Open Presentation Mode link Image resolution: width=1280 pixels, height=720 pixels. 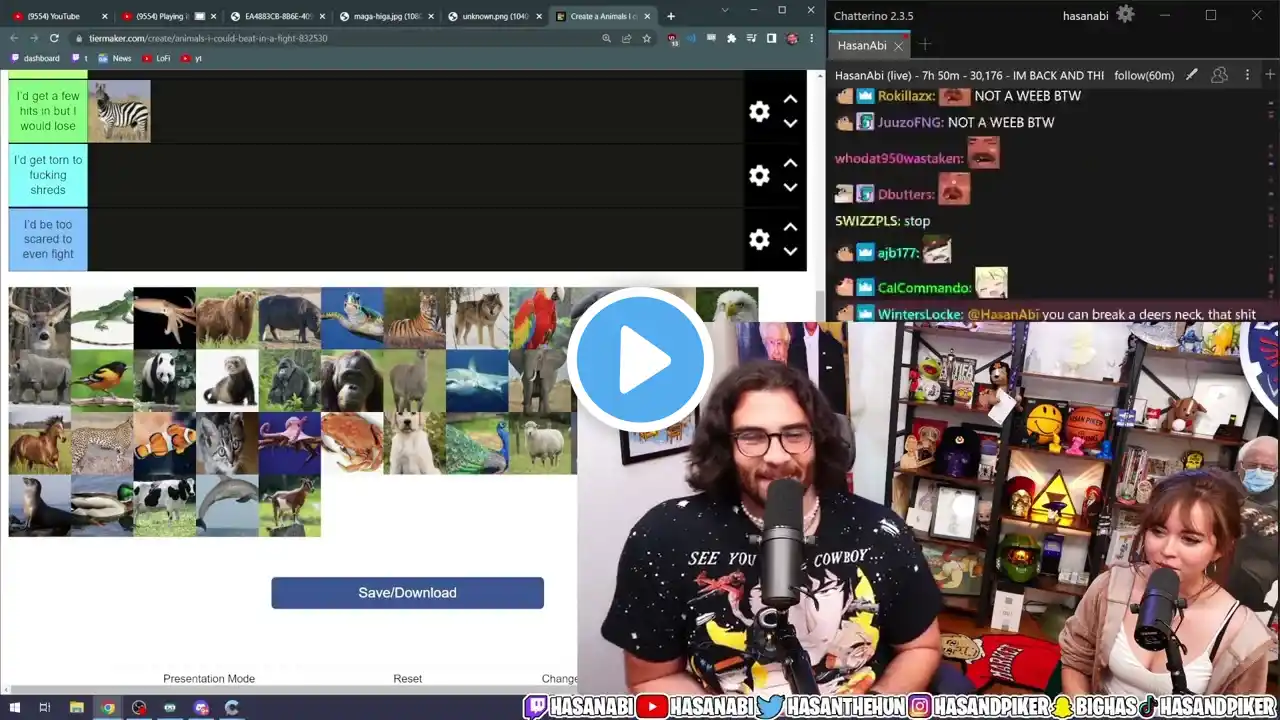pyautogui.click(x=209, y=679)
